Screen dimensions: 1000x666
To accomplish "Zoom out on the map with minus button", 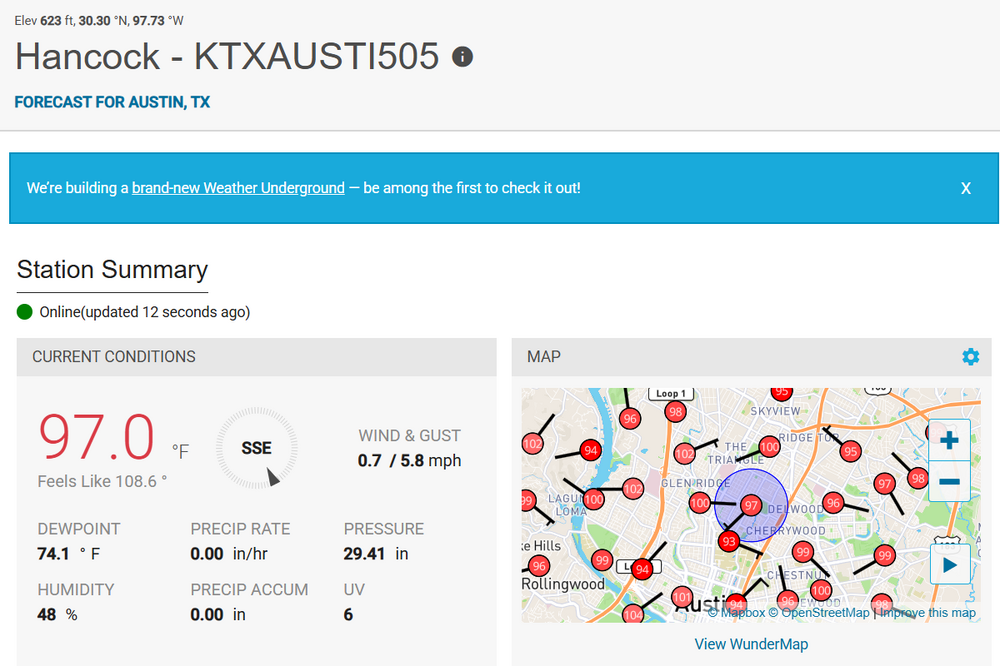I will pos(949,482).
